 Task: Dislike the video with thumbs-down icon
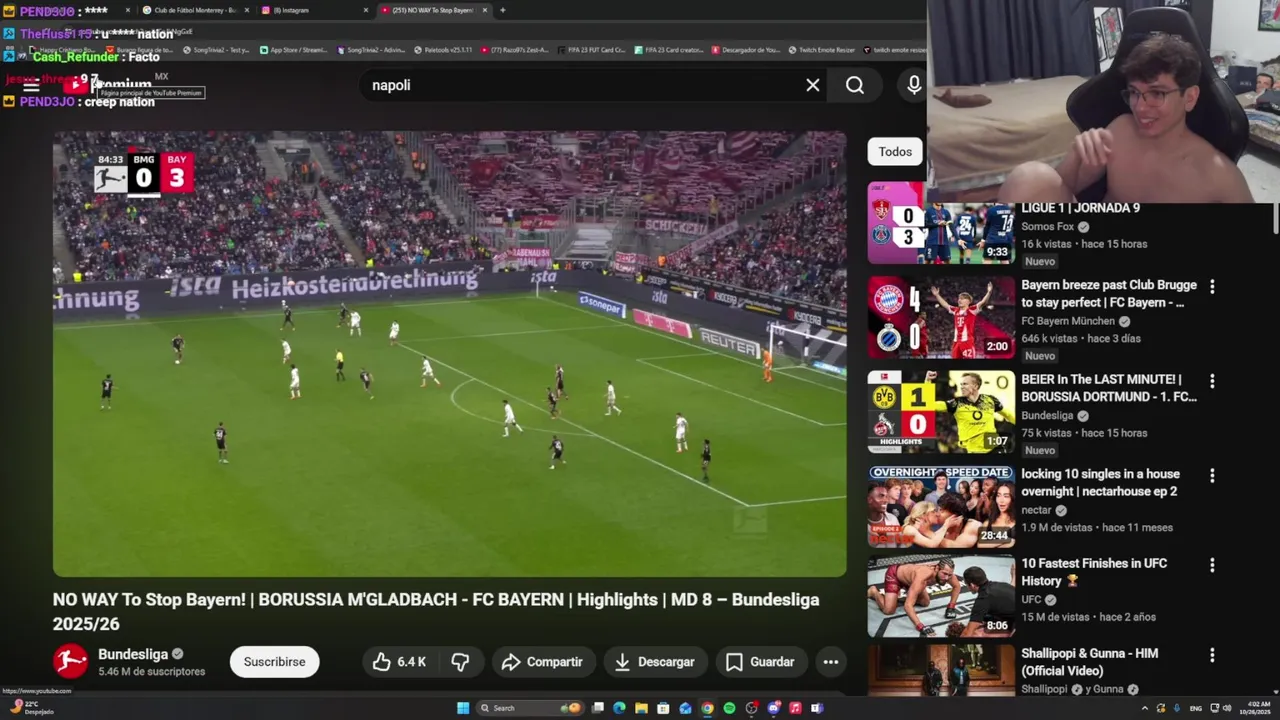pyautogui.click(x=460, y=662)
